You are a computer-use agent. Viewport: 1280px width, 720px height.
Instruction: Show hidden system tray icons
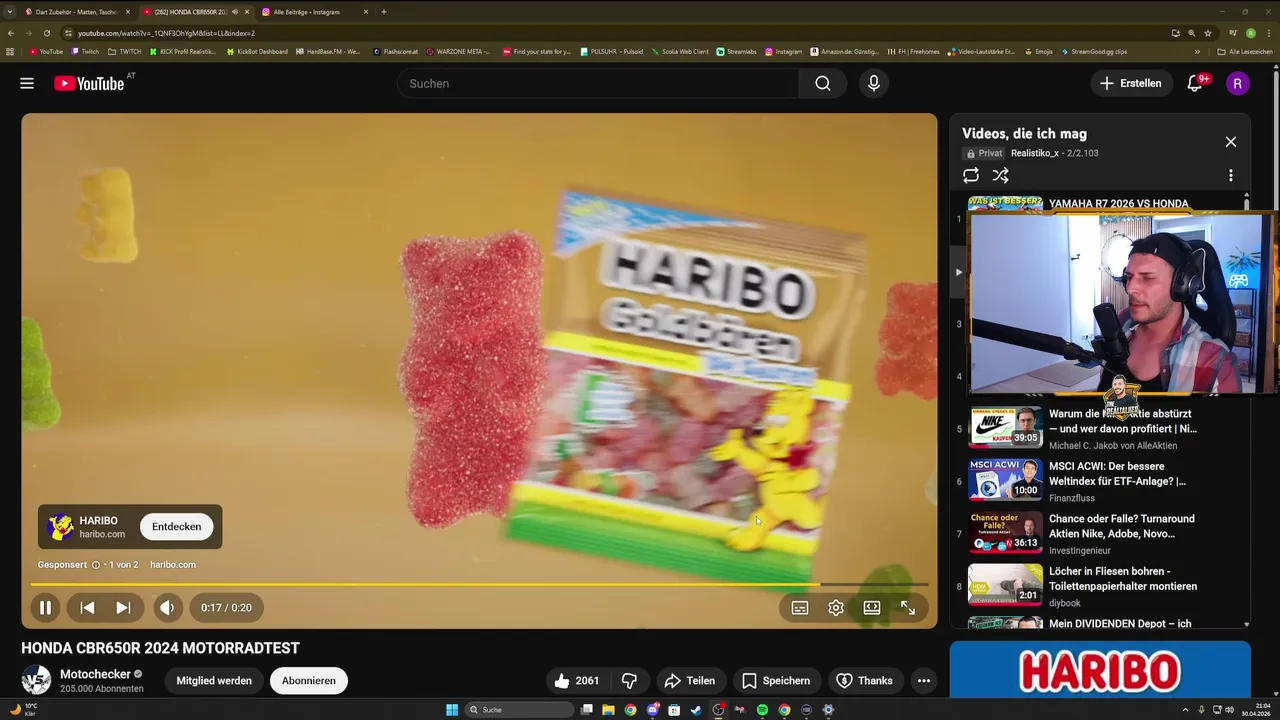coord(1187,710)
